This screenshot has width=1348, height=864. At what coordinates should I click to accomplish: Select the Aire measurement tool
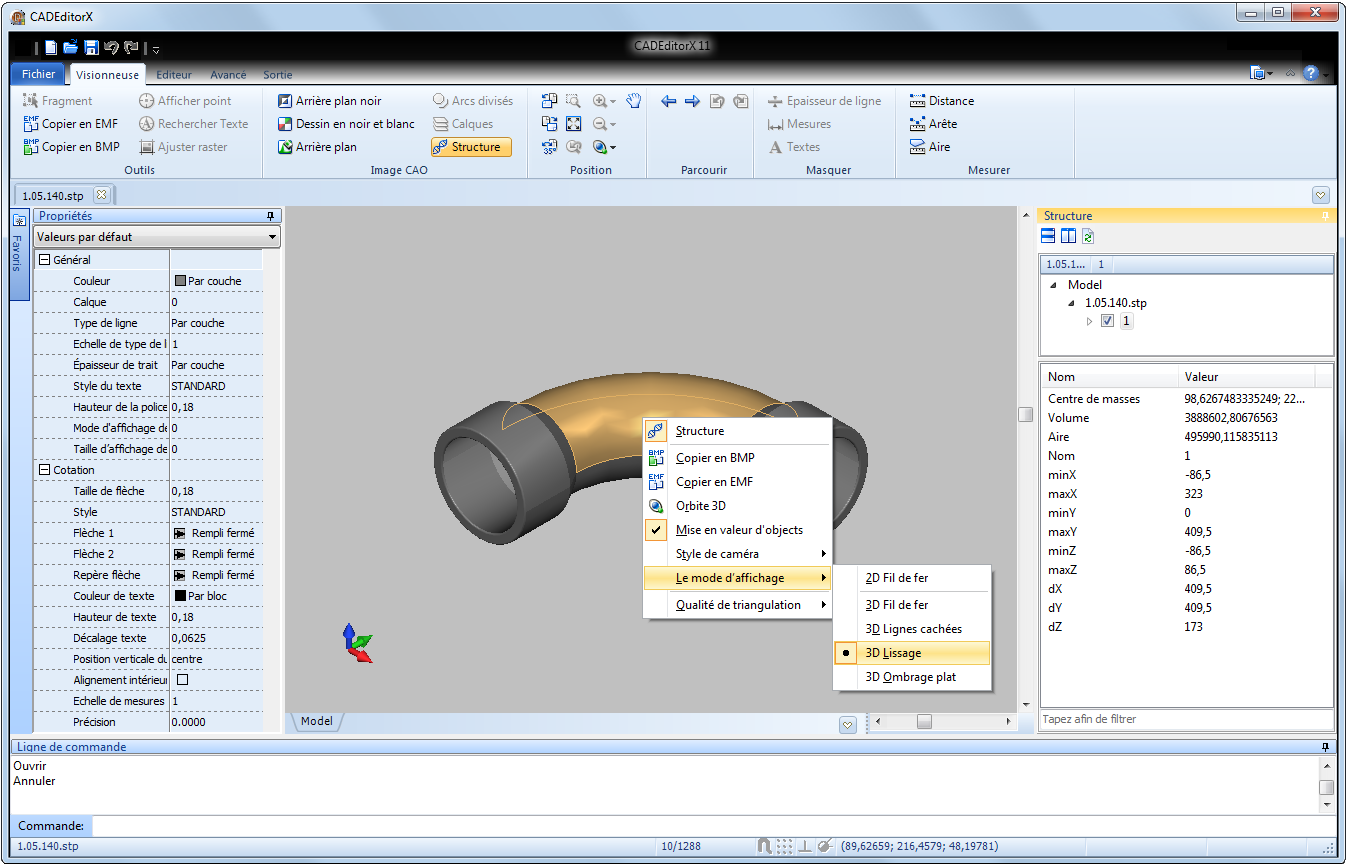(929, 147)
